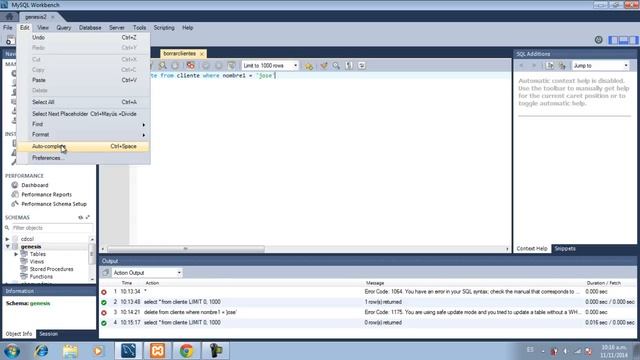
Task: Collapse the genesis schema node
Action: pos(7,247)
